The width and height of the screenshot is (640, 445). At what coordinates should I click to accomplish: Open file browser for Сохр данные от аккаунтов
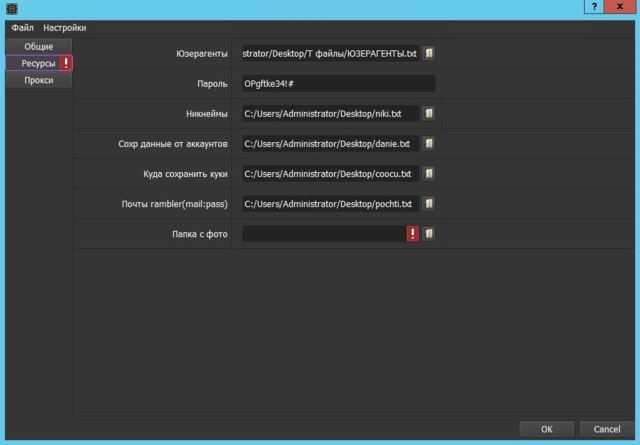[428, 144]
